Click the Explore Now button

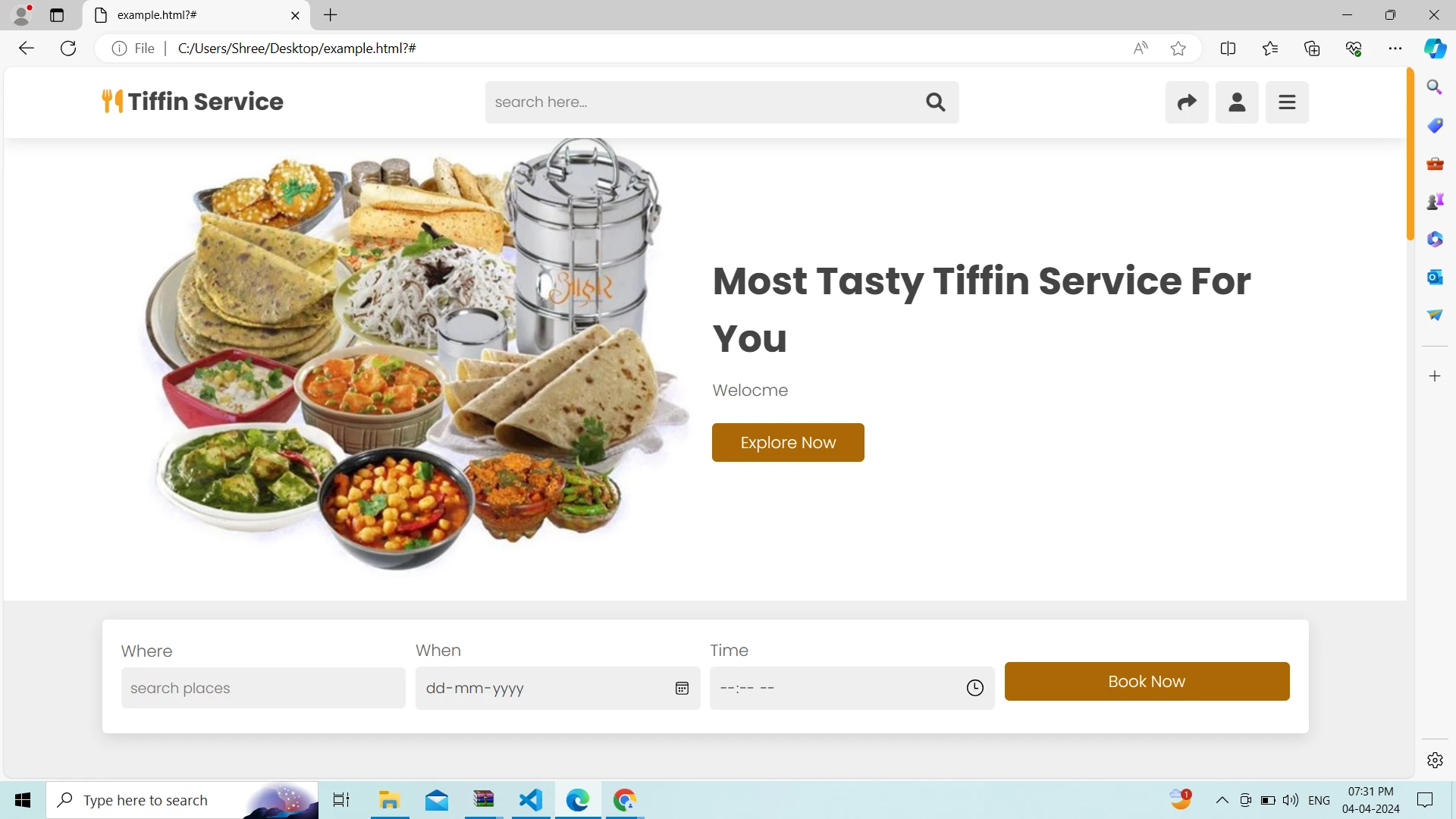(x=788, y=442)
